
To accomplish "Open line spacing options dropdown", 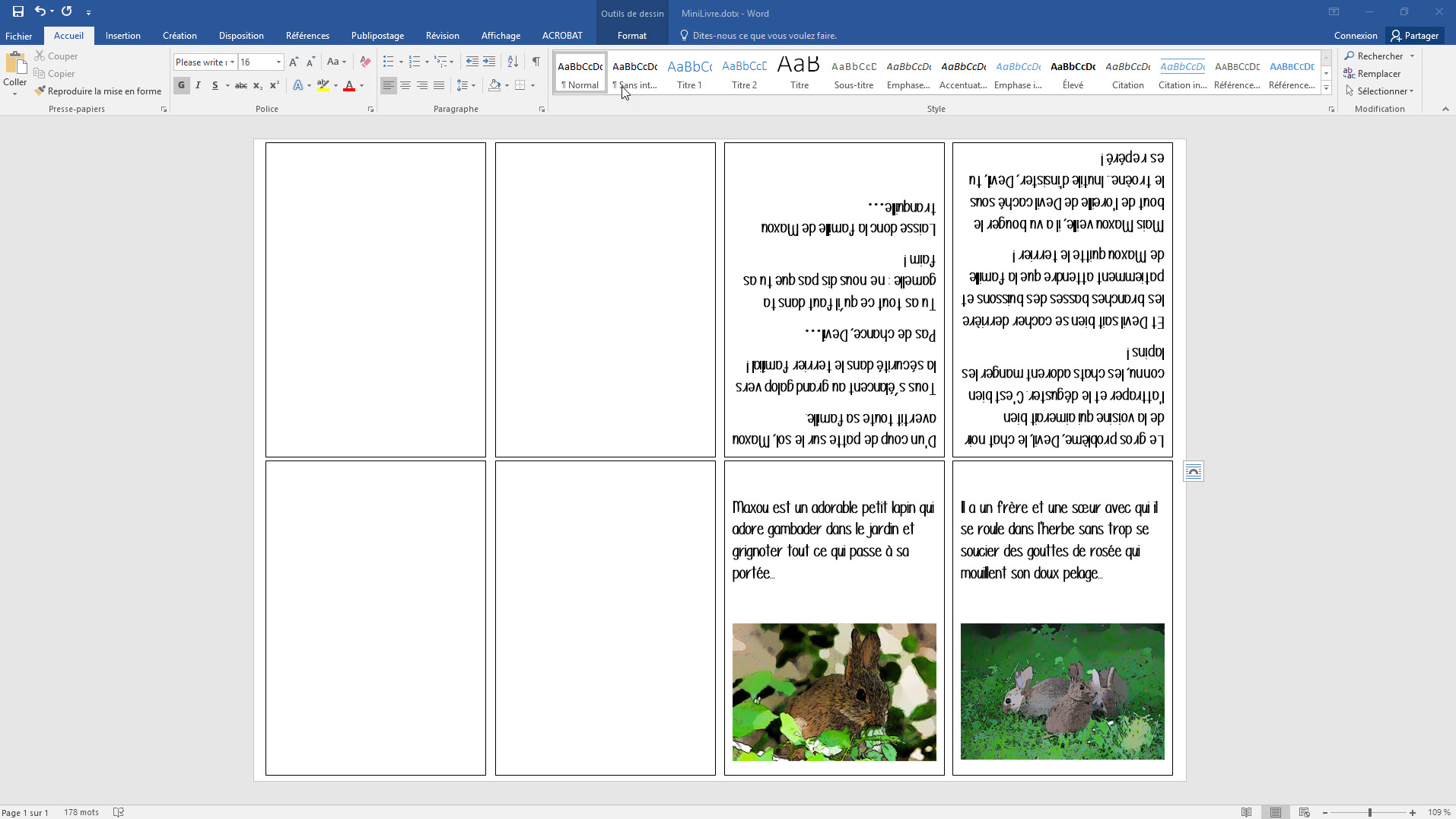I will 466,85.
